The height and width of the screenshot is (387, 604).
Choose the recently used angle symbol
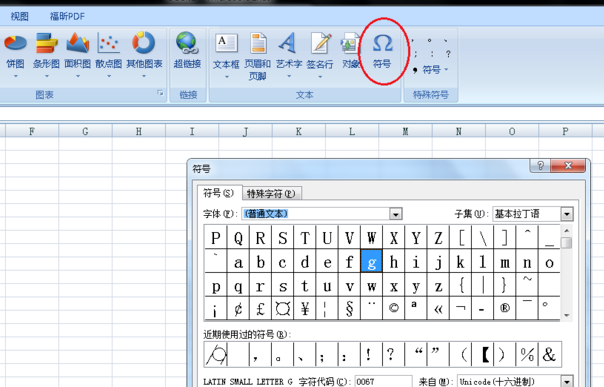coord(216,354)
